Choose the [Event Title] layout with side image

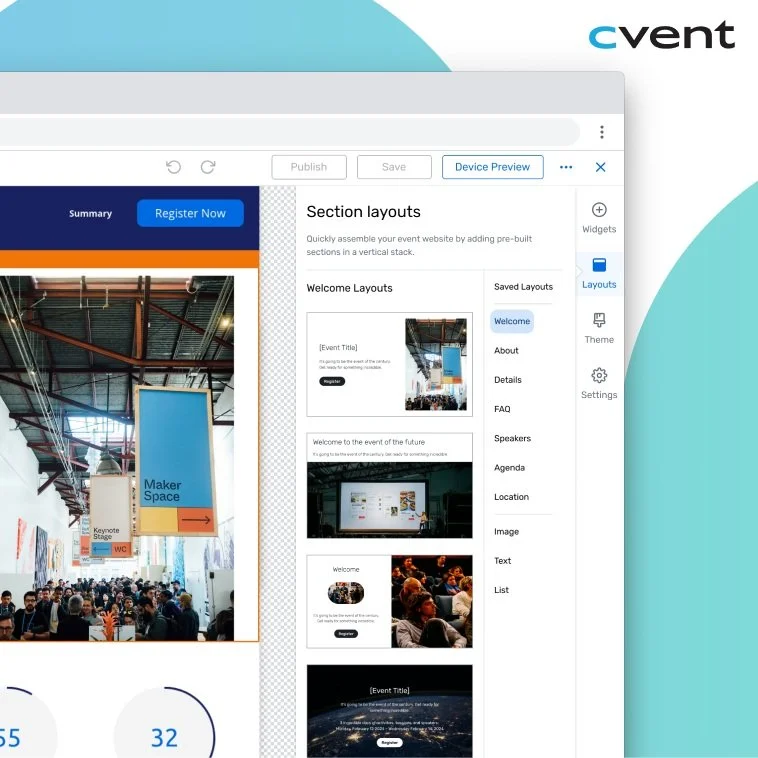coord(390,364)
